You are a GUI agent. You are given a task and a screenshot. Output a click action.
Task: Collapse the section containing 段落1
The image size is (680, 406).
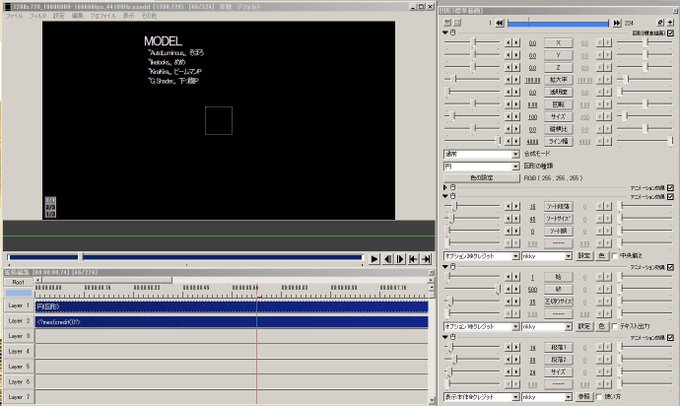(445, 337)
